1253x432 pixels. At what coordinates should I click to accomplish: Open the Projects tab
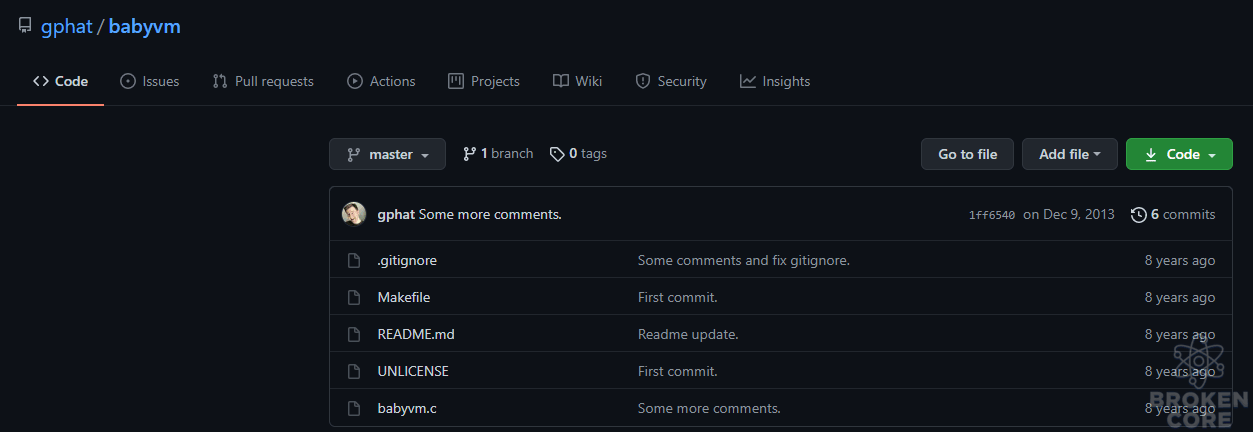coord(484,81)
